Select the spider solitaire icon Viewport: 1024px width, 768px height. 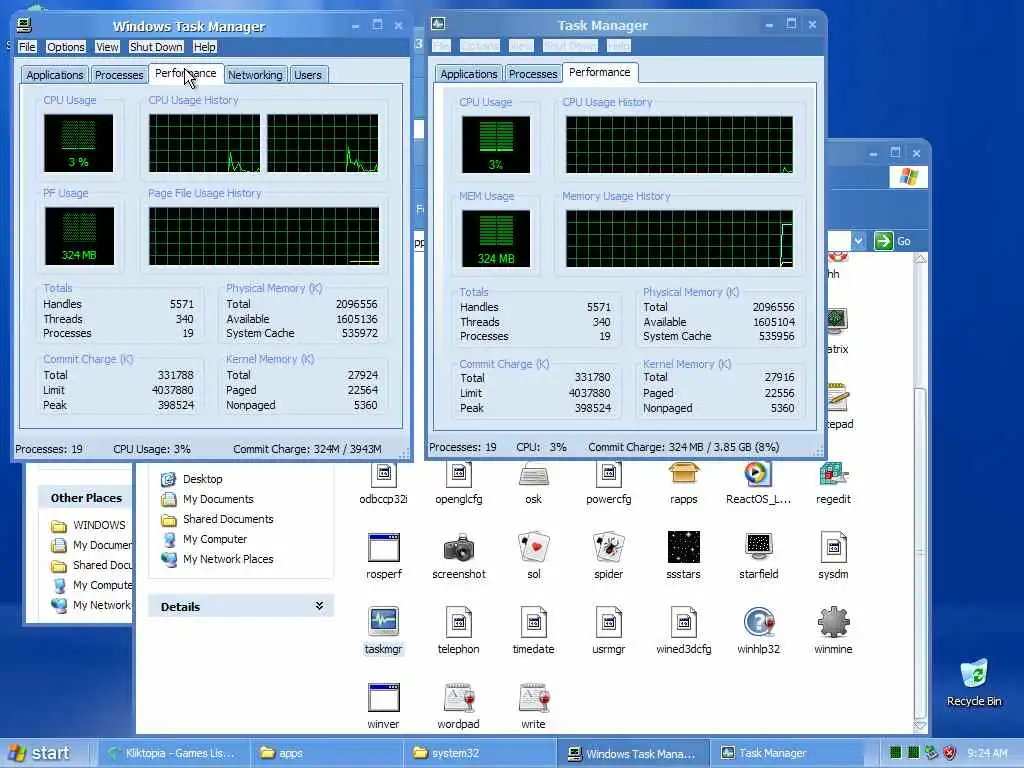coord(609,548)
